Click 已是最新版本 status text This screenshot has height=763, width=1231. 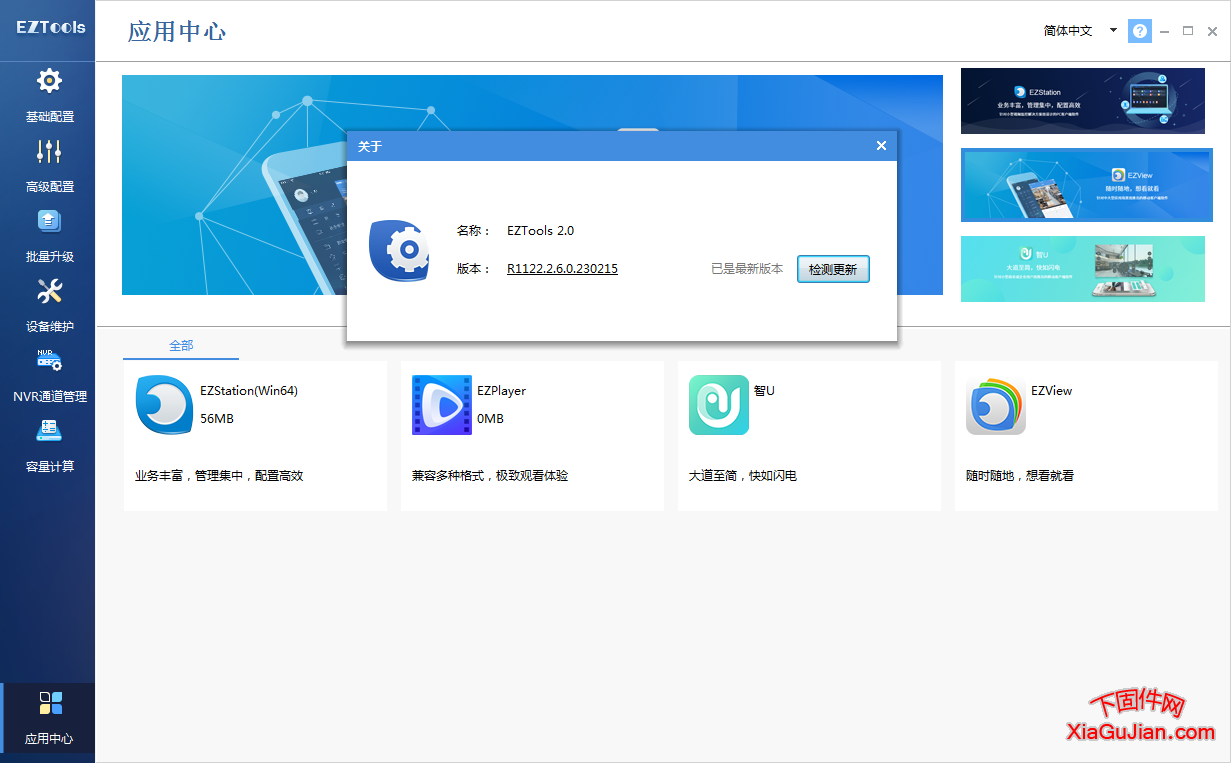pos(747,269)
